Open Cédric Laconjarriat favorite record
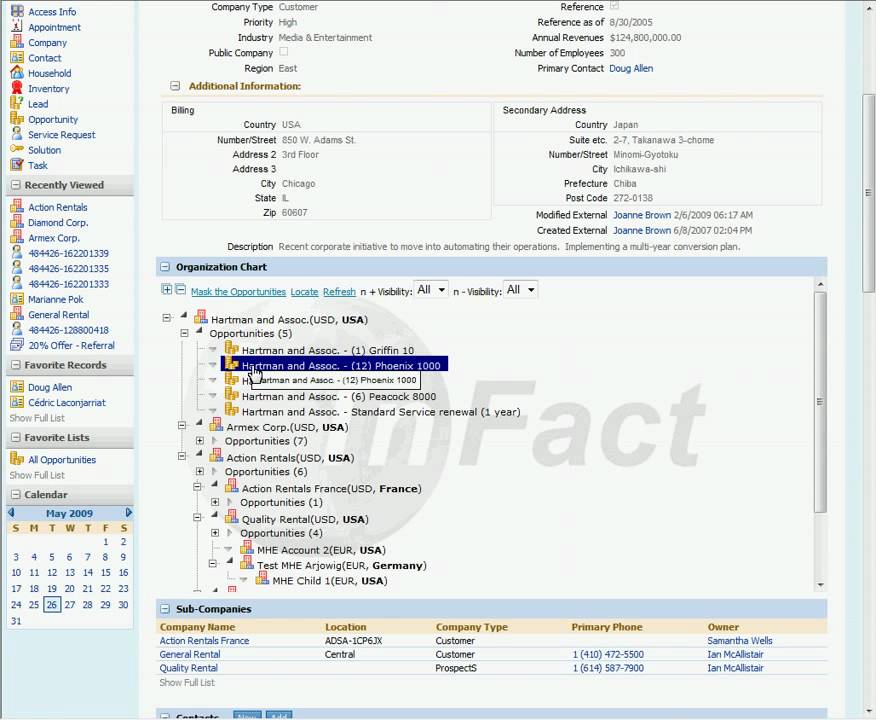 [x=66, y=402]
